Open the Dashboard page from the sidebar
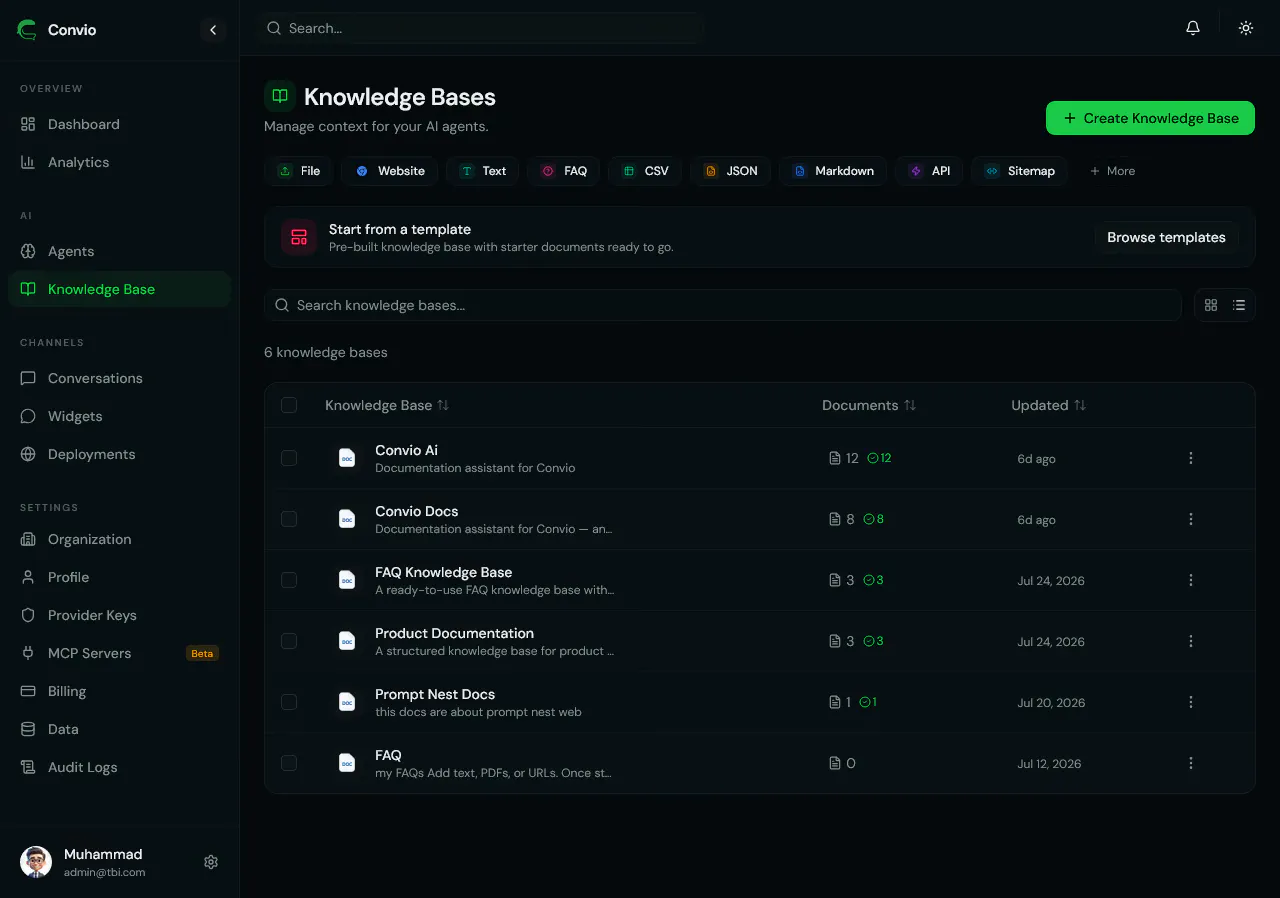 (120, 124)
